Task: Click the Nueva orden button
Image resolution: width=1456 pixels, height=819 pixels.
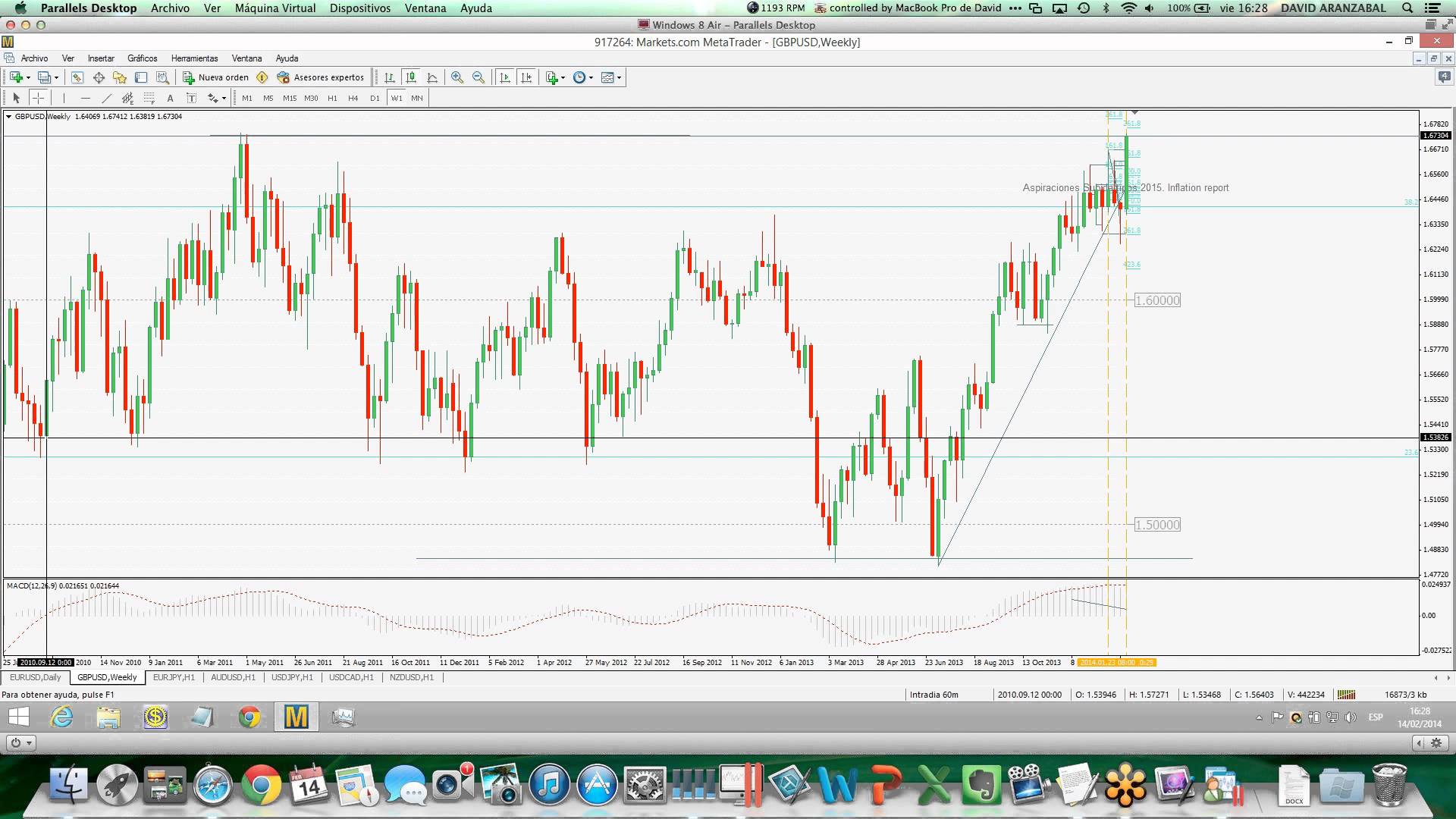Action: (x=216, y=77)
